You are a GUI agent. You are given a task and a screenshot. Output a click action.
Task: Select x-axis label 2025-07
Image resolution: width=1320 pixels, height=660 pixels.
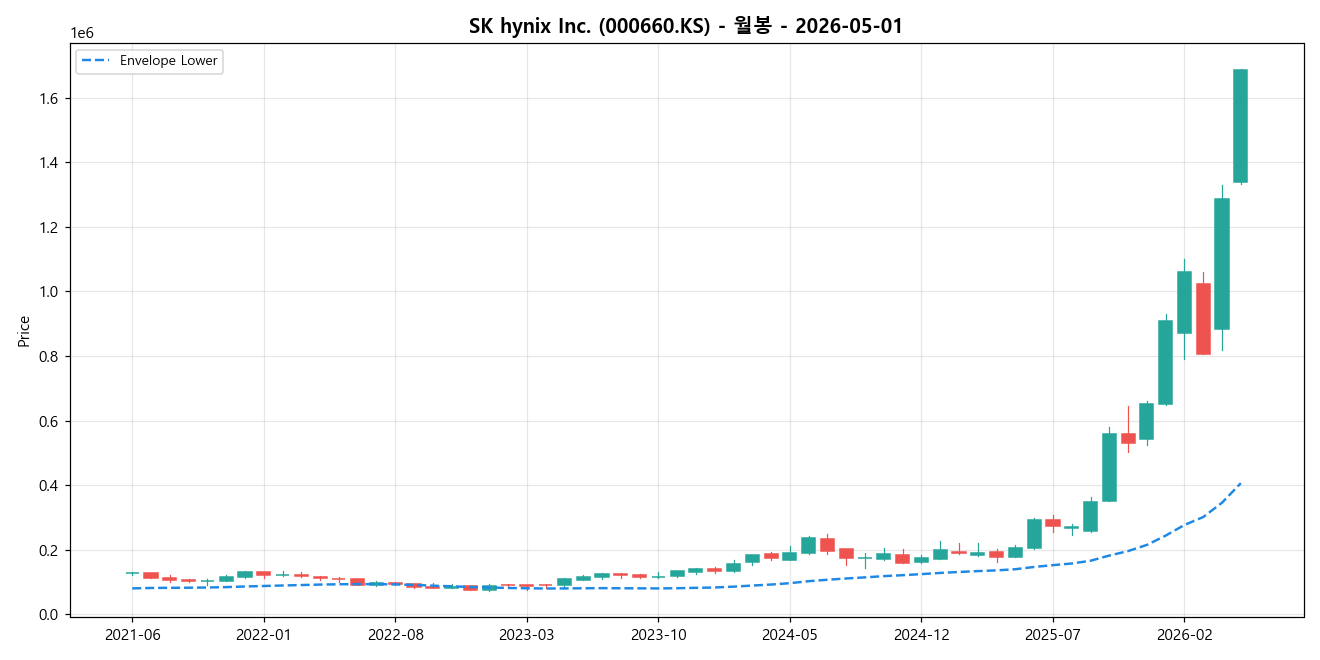pos(1053,634)
